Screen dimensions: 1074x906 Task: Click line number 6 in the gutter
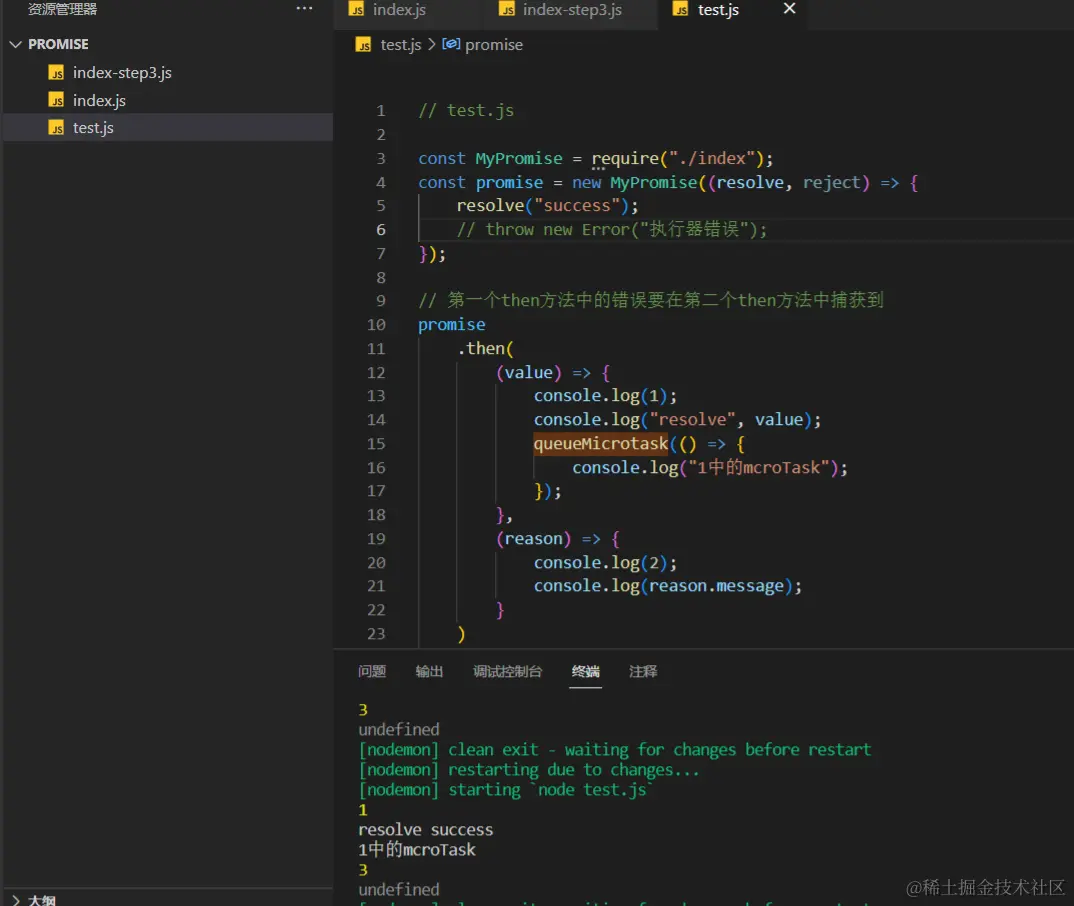(381, 229)
